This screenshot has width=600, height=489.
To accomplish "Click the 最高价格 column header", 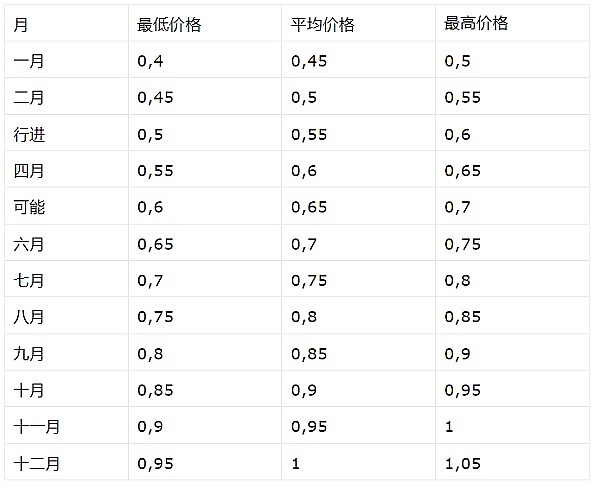I will 476,24.
